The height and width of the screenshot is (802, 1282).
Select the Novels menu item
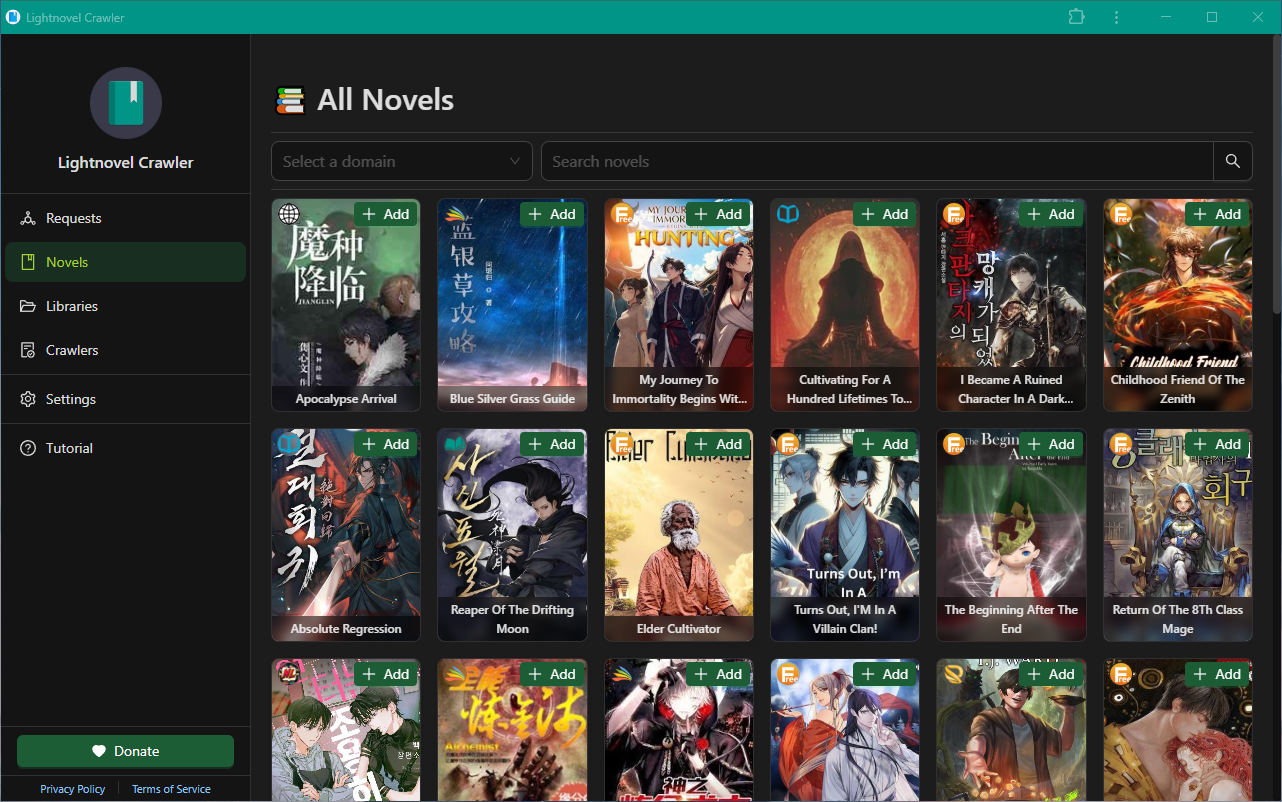pyautogui.click(x=126, y=262)
